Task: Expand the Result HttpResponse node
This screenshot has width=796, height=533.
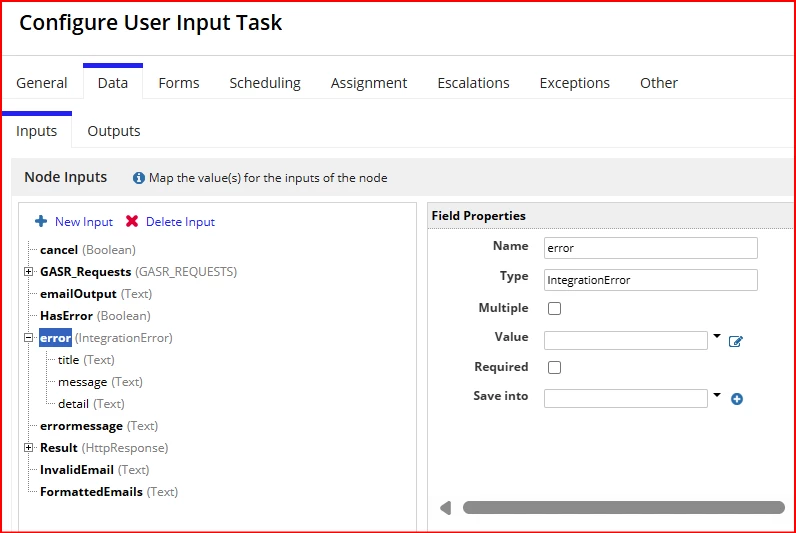Action: (x=28, y=448)
